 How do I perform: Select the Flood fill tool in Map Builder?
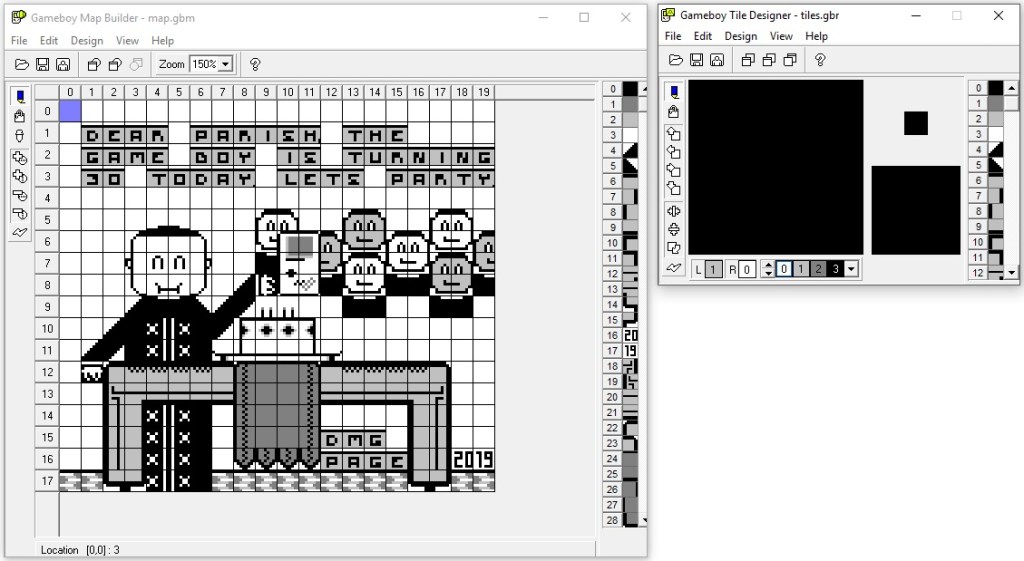[x=20, y=116]
